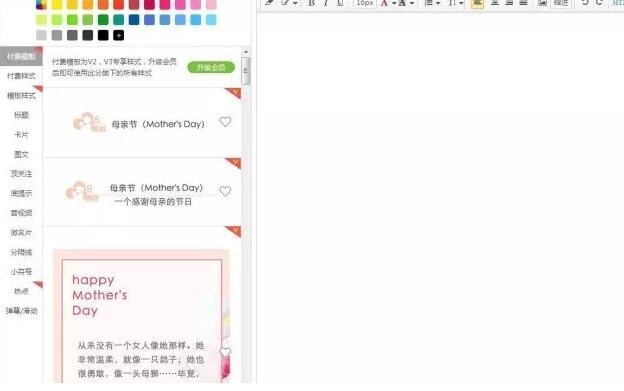This screenshot has height=391, width=624.
Task: Select the highlighted left-align icon
Action: 477,4
